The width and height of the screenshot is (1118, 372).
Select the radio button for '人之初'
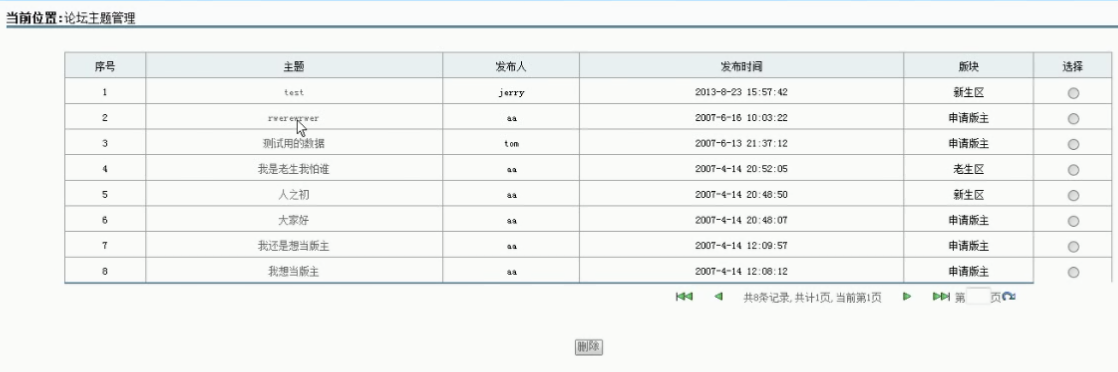[1073, 195]
